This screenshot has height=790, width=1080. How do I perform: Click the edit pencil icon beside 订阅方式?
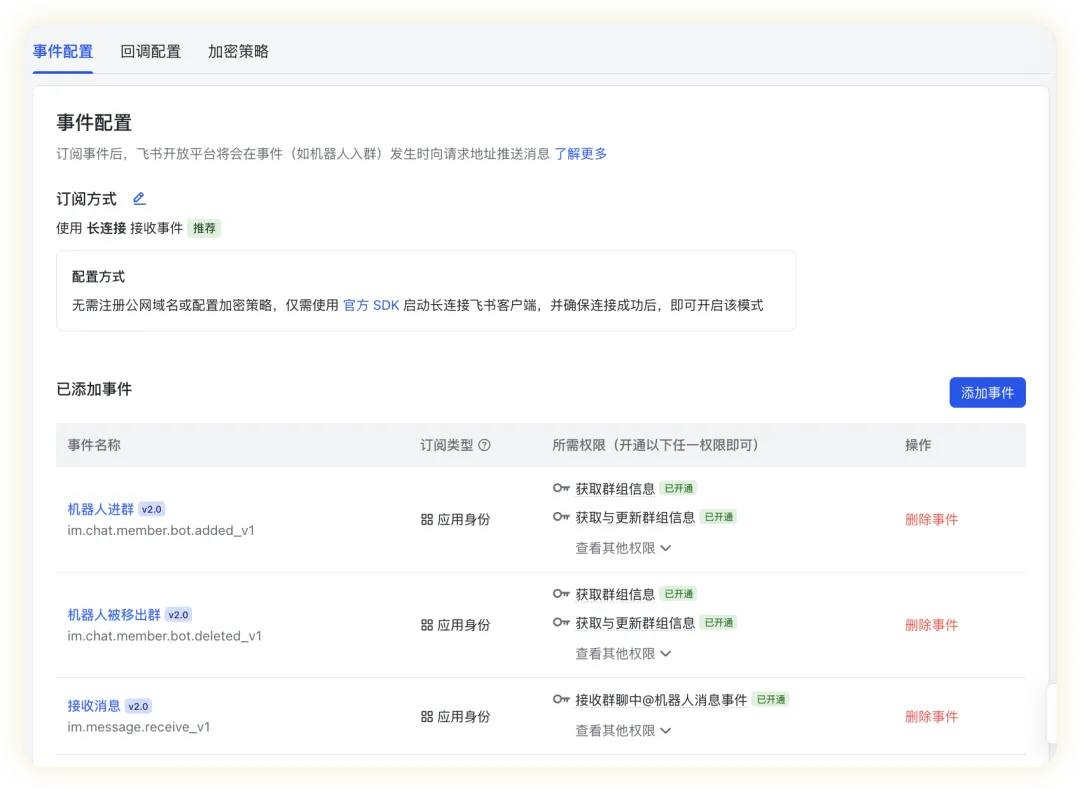pos(139,199)
